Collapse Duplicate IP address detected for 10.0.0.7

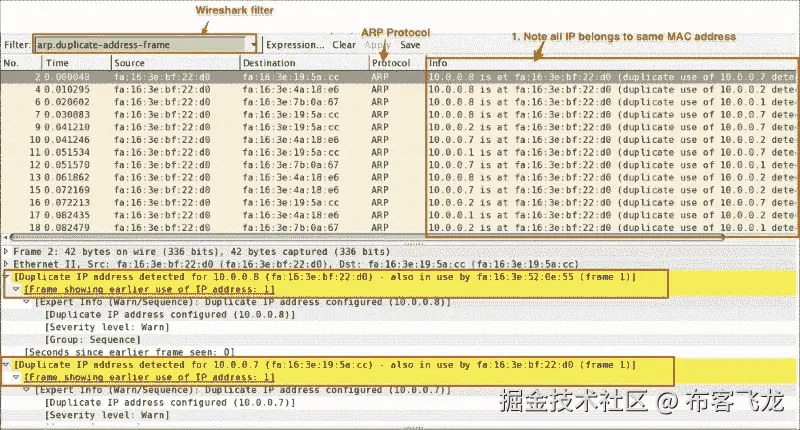tap(6, 365)
